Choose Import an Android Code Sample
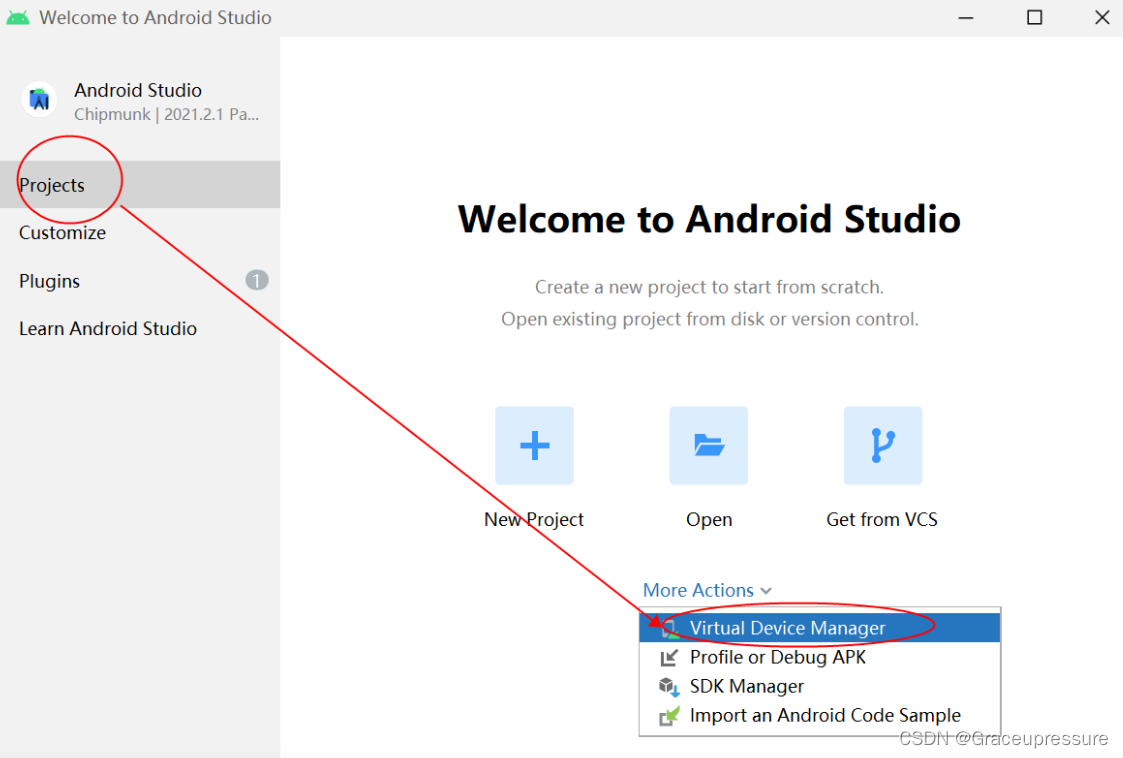Image resolution: width=1123 pixels, height=758 pixels. coord(819,715)
